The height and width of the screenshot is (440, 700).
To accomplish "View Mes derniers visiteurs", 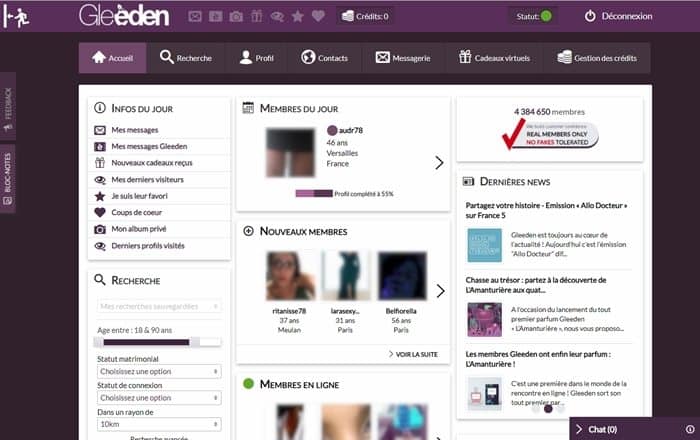I will 147,179.
